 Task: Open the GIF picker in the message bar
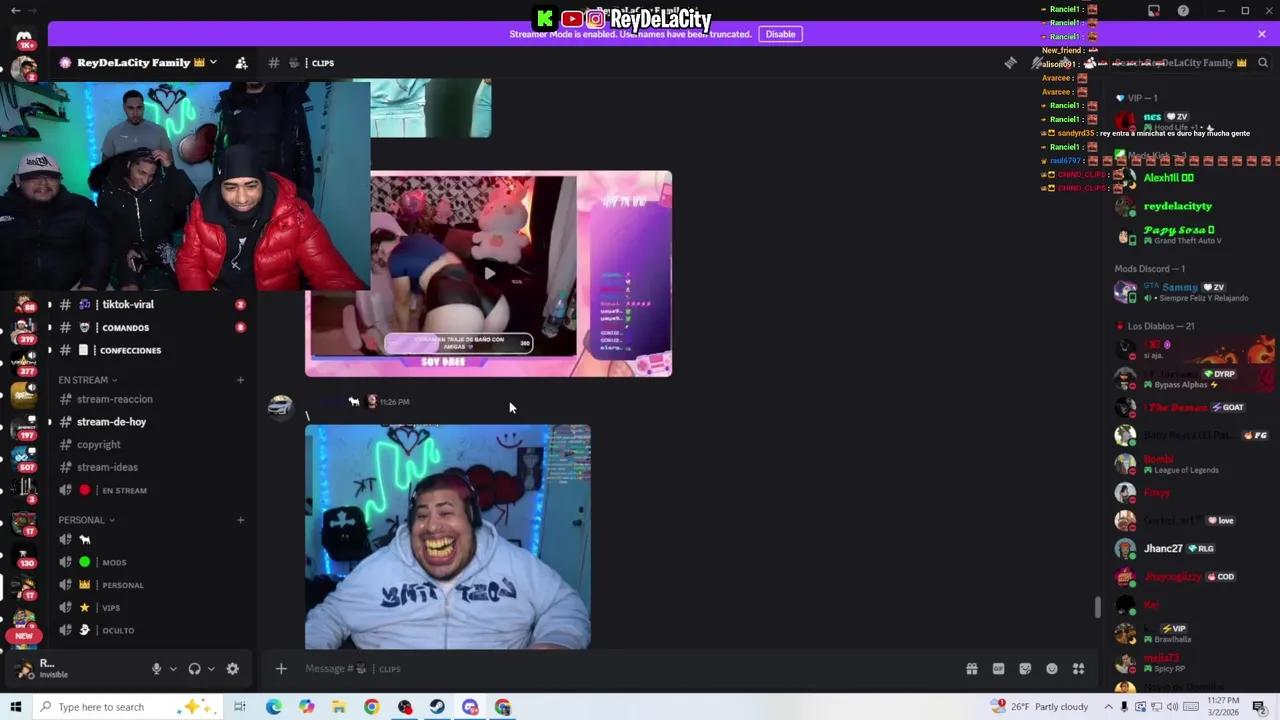tap(998, 668)
